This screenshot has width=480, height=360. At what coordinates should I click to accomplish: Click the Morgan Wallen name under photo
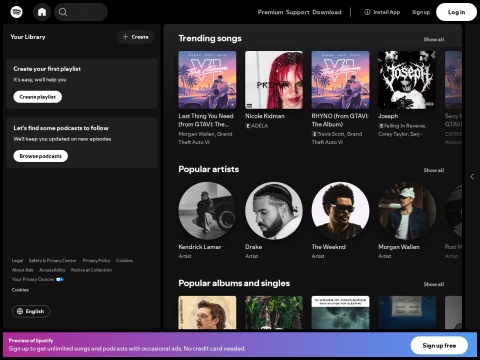[399, 247]
